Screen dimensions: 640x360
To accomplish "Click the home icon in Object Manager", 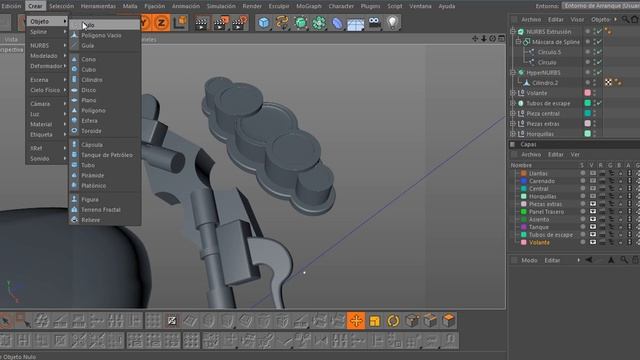I will coord(635,20).
